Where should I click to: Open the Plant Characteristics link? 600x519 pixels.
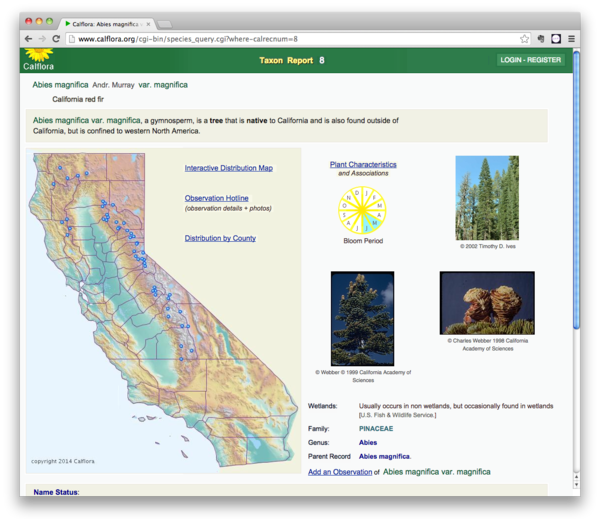[363, 165]
